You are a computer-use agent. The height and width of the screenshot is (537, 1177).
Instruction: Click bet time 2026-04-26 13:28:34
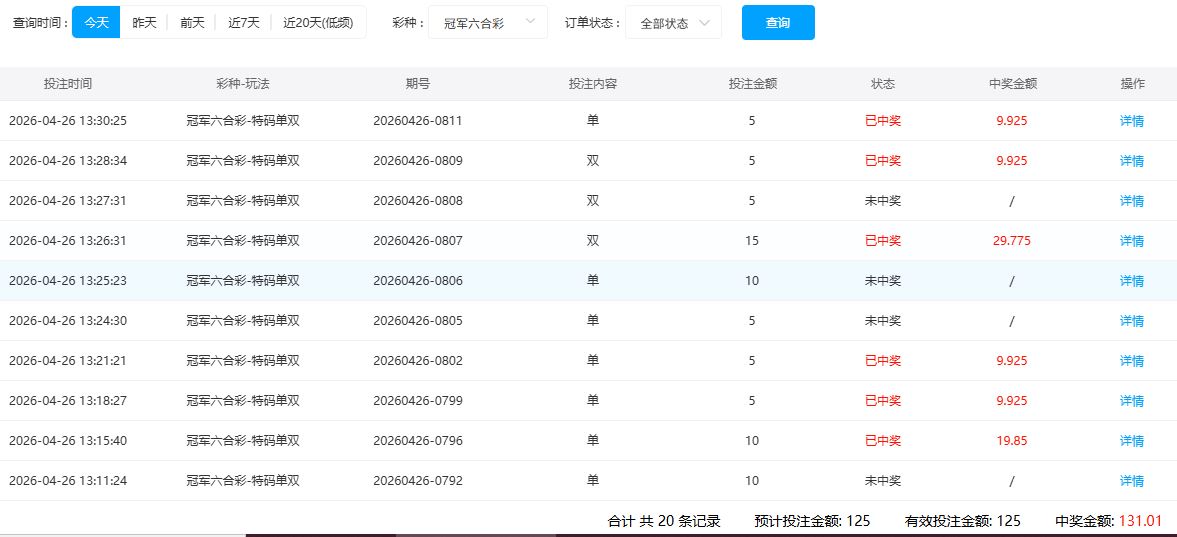coord(68,161)
